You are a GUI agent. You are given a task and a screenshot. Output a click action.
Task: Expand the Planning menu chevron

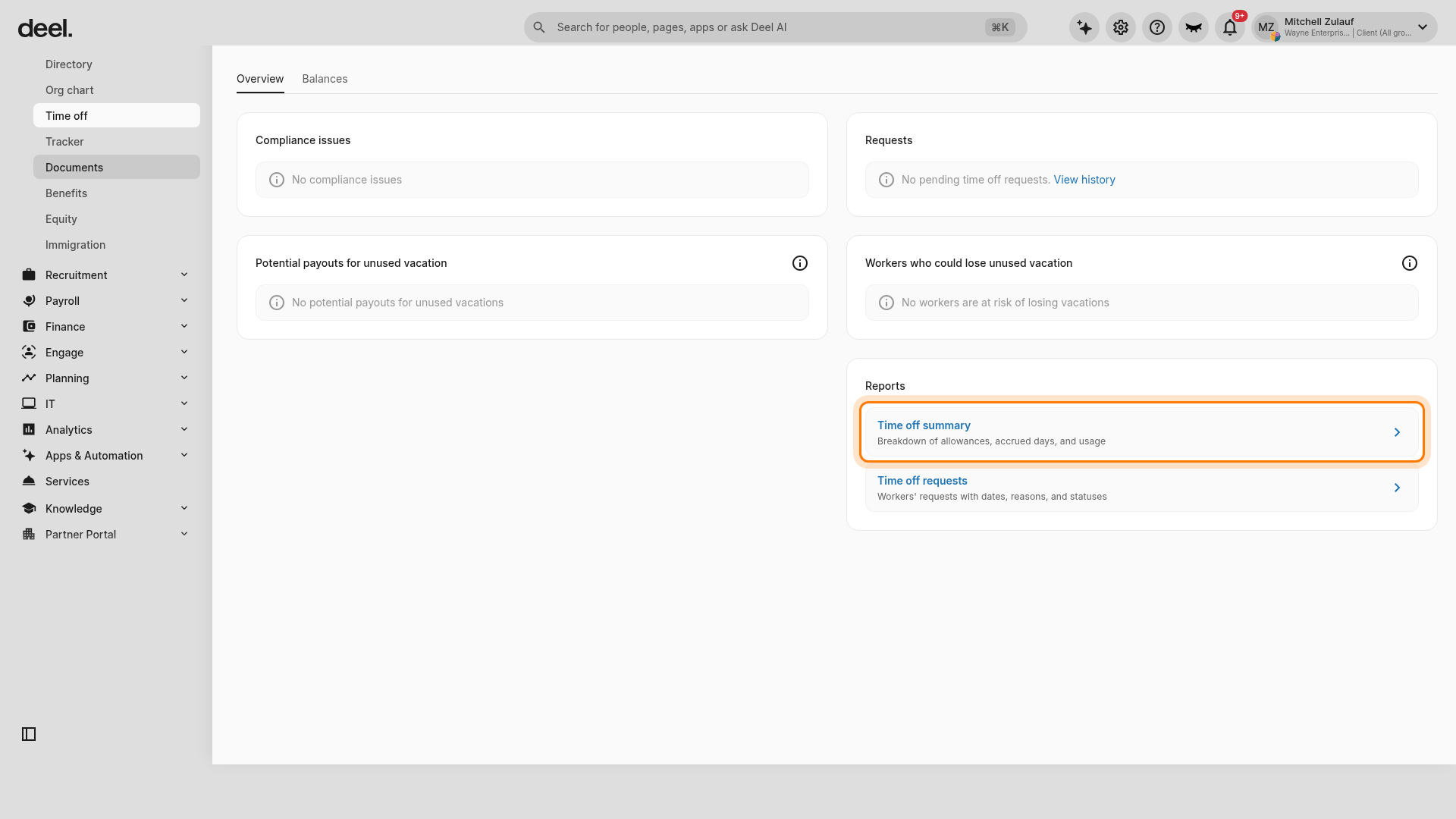click(184, 378)
